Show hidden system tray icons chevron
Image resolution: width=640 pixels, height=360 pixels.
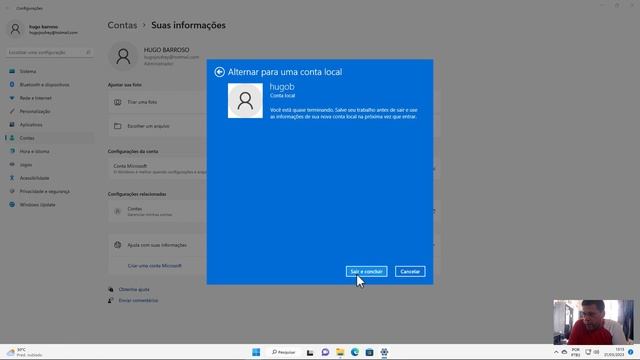(556, 352)
